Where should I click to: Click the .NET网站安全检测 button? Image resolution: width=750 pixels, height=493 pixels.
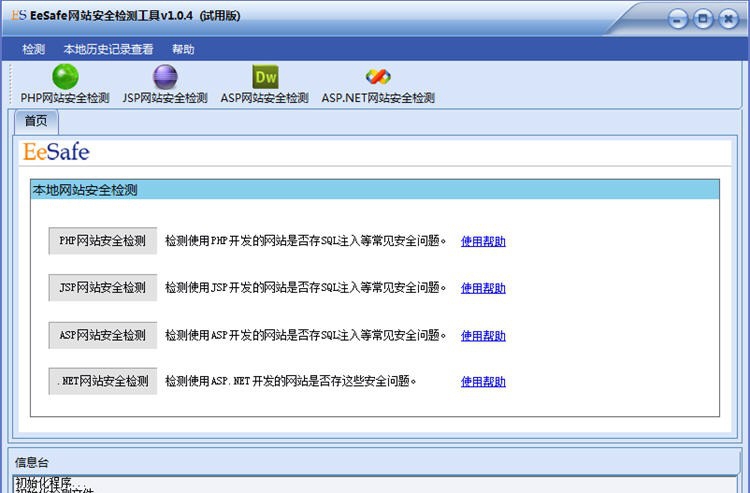pyautogui.click(x=102, y=381)
